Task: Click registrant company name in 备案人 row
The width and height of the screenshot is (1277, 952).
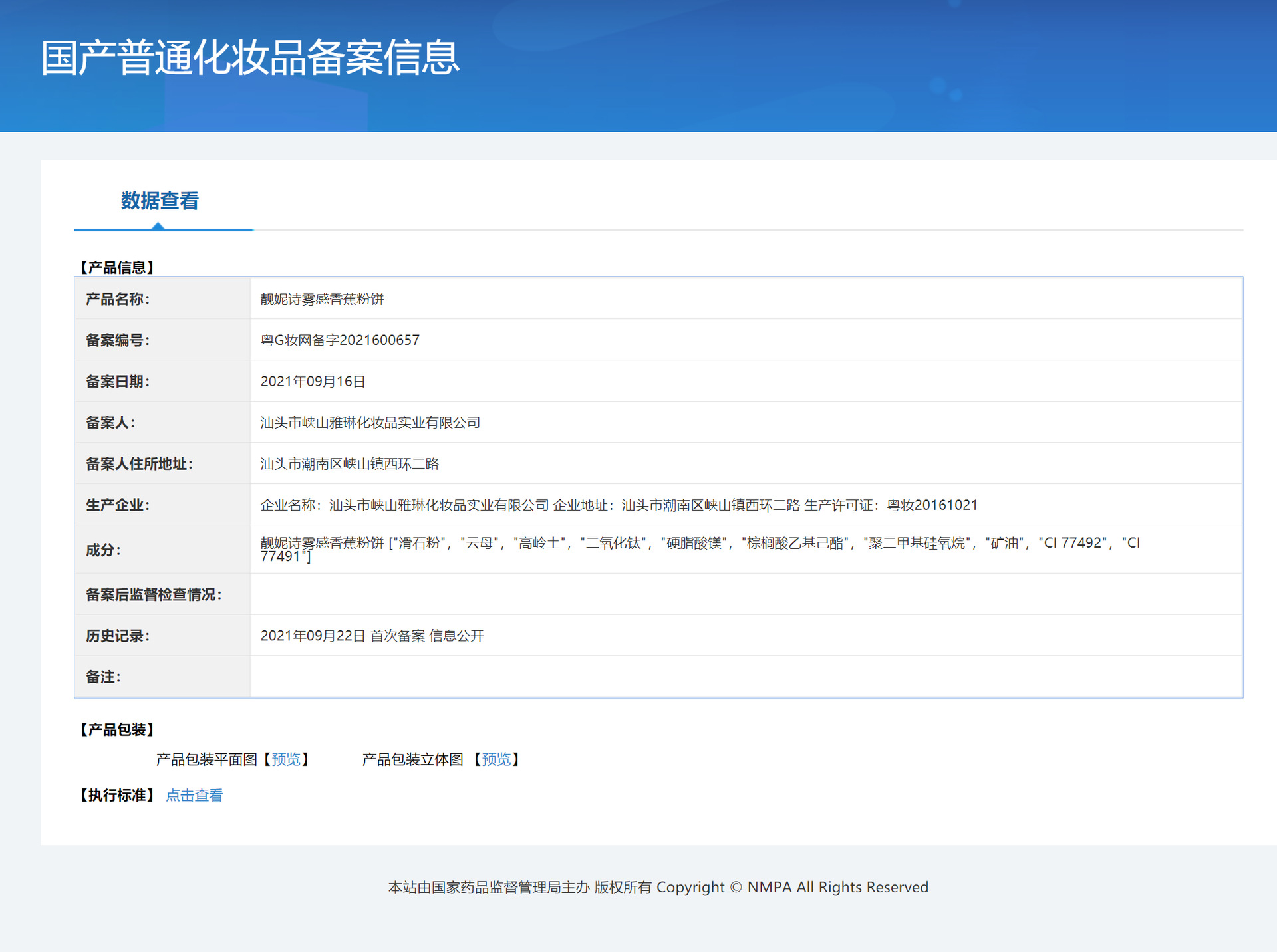Action: pyautogui.click(x=370, y=423)
